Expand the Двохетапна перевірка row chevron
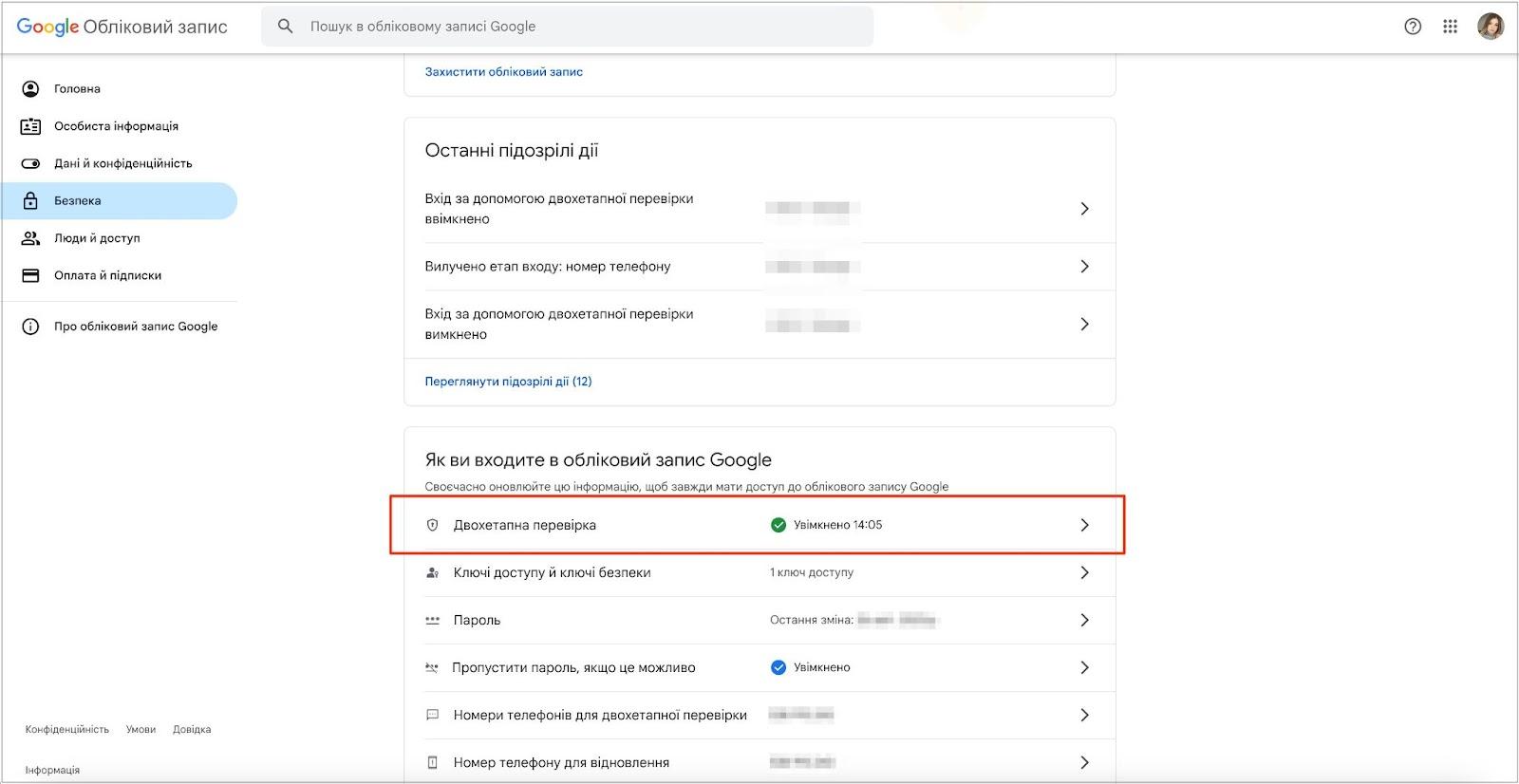The image size is (1519, 784). 1084,525
